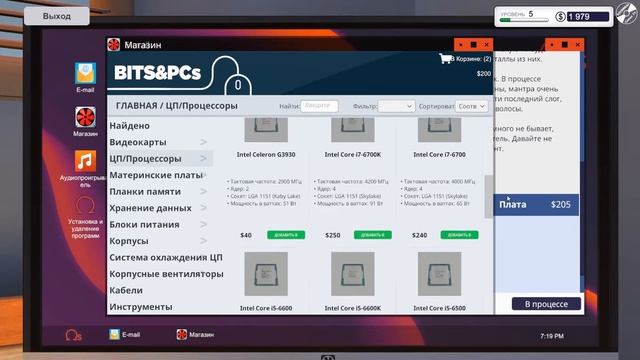This screenshot has width=640, height=360.
Task: Open Intel Core i5-6600 thumbnail
Action: coord(266,274)
